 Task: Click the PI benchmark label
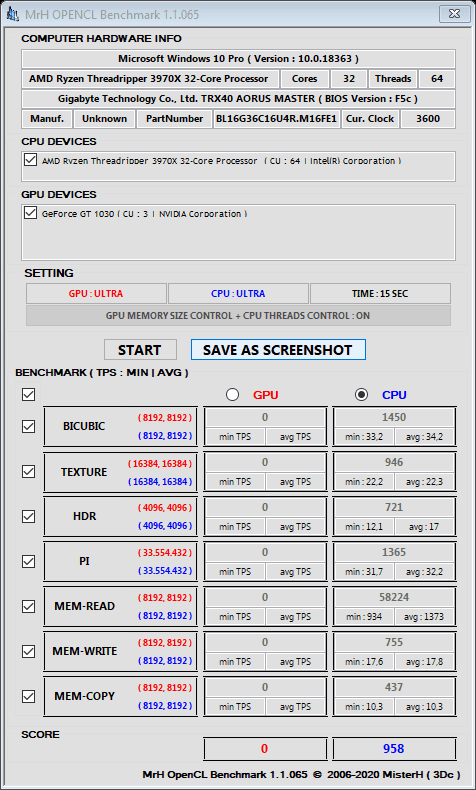(x=84, y=561)
